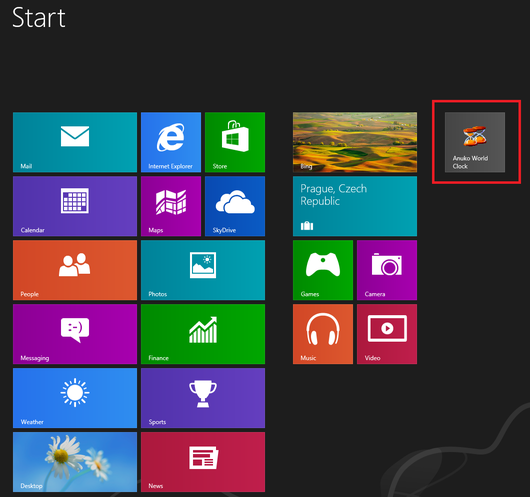Open the Games tile
The image size is (530, 497).
point(323,270)
